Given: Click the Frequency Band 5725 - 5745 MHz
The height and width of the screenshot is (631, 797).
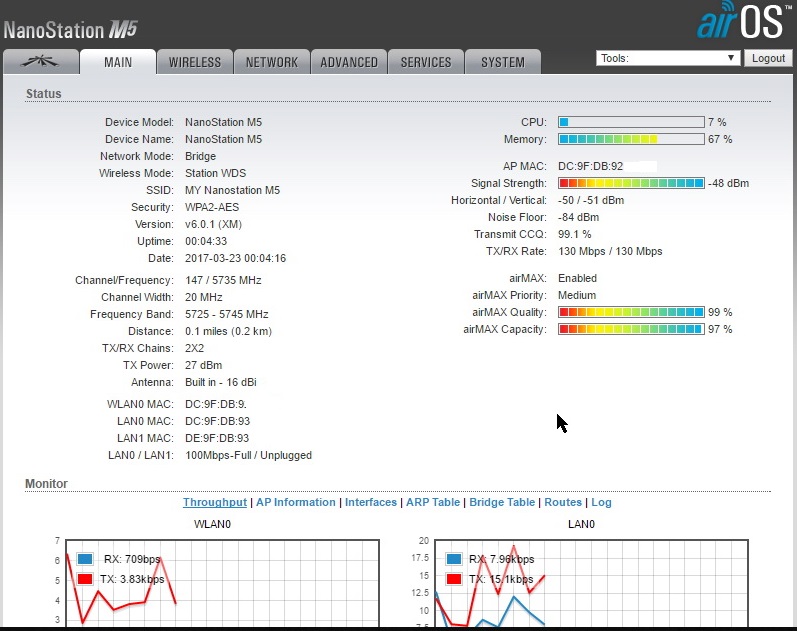Looking at the screenshot, I should pyautogui.click(x=227, y=314).
